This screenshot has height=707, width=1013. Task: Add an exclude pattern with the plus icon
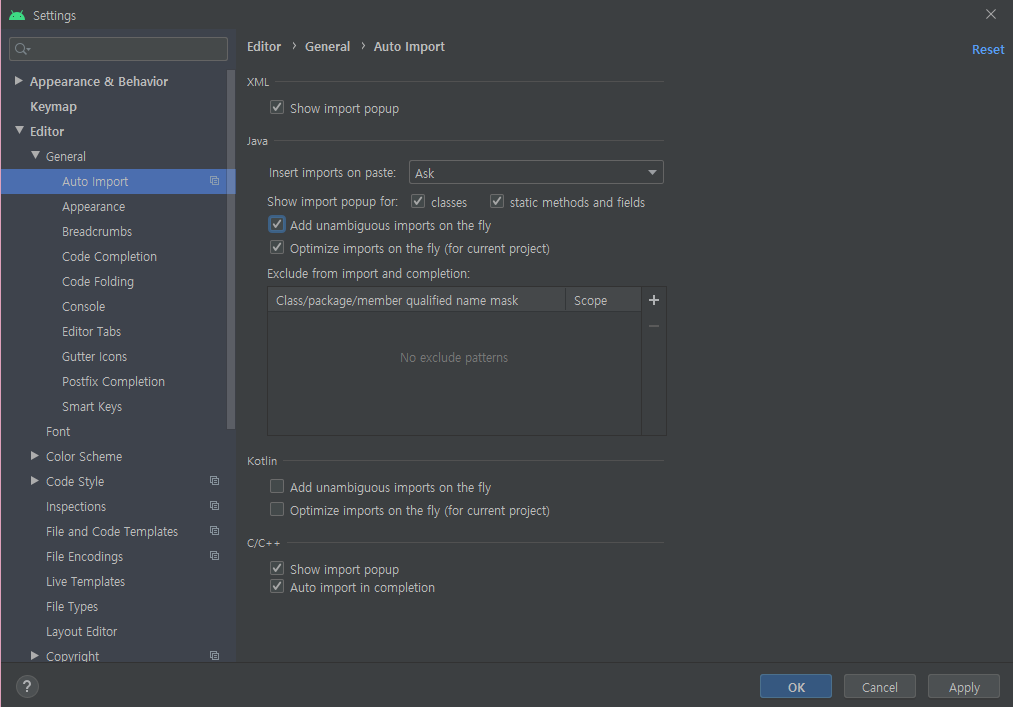pos(654,300)
